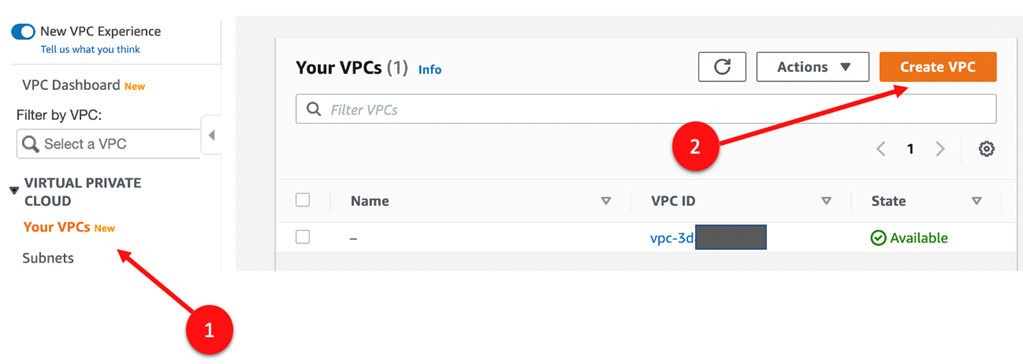Click the search icon in Filter VPCs
1023x364 pixels.
click(313, 110)
